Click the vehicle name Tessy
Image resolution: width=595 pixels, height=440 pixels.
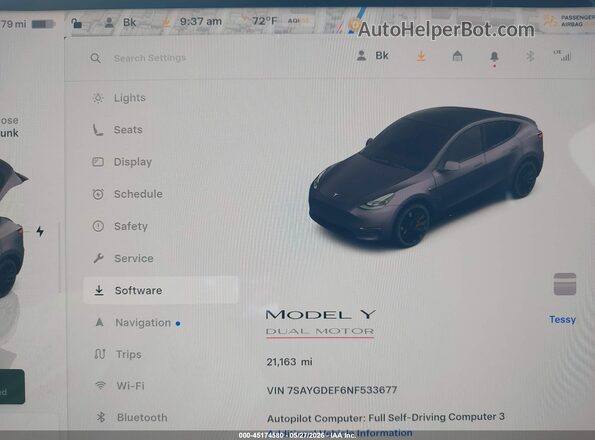pos(562,319)
